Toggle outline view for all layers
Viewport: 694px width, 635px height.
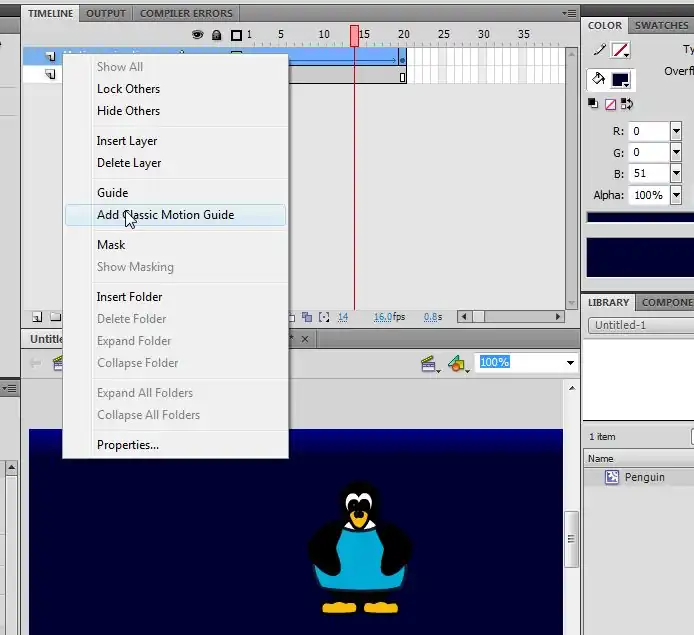point(235,35)
